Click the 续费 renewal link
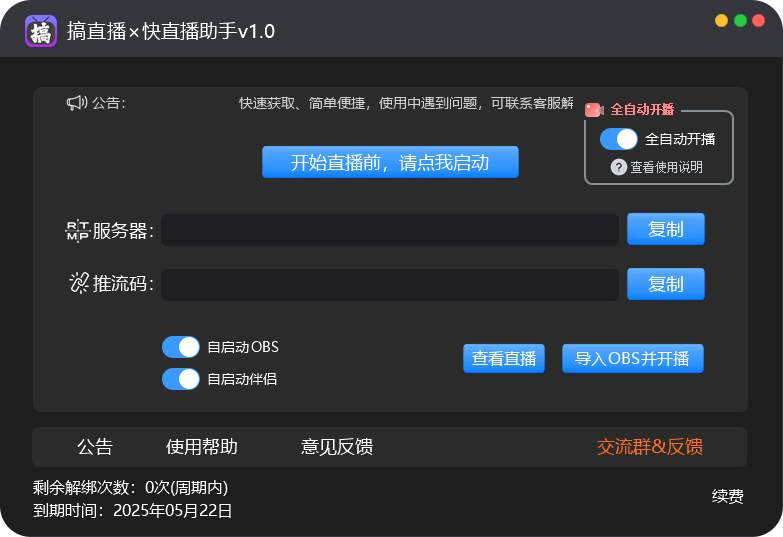 [x=728, y=497]
